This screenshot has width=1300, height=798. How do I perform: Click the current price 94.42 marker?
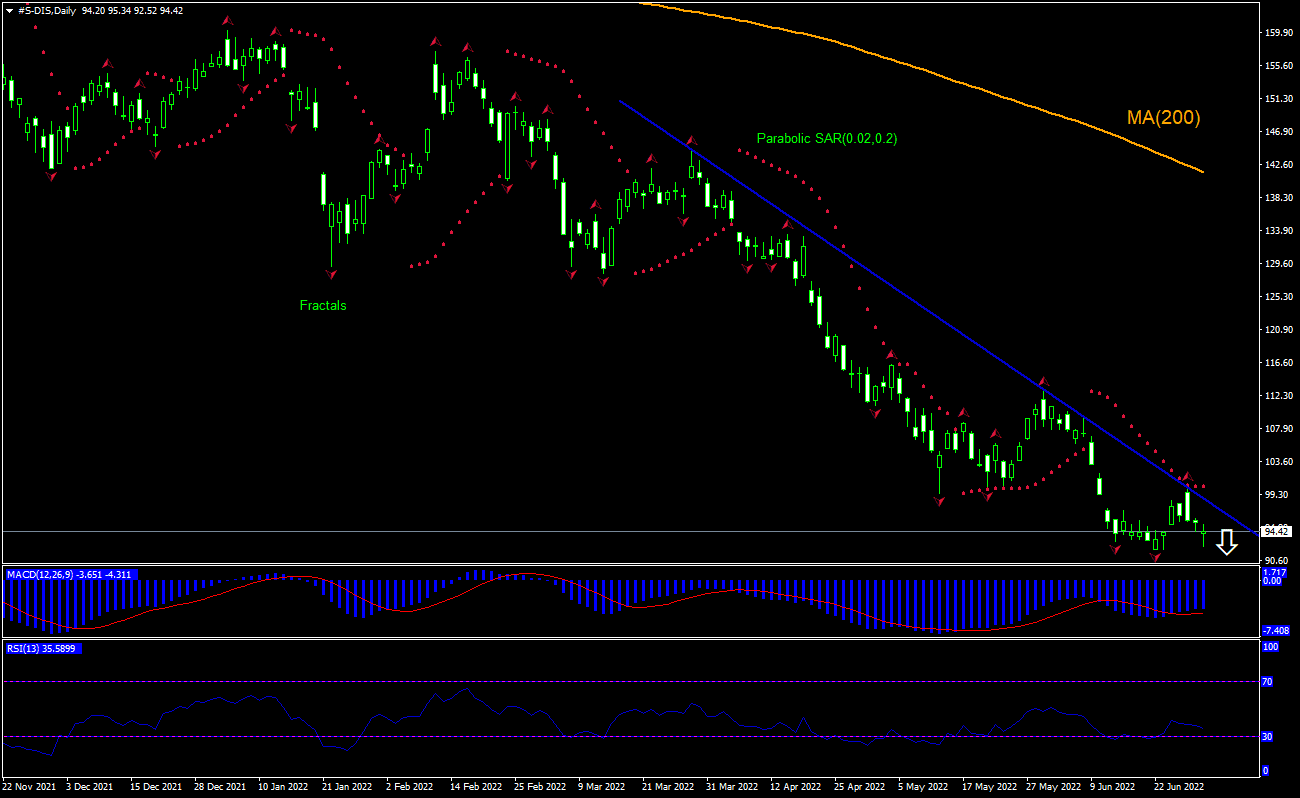point(1277,532)
